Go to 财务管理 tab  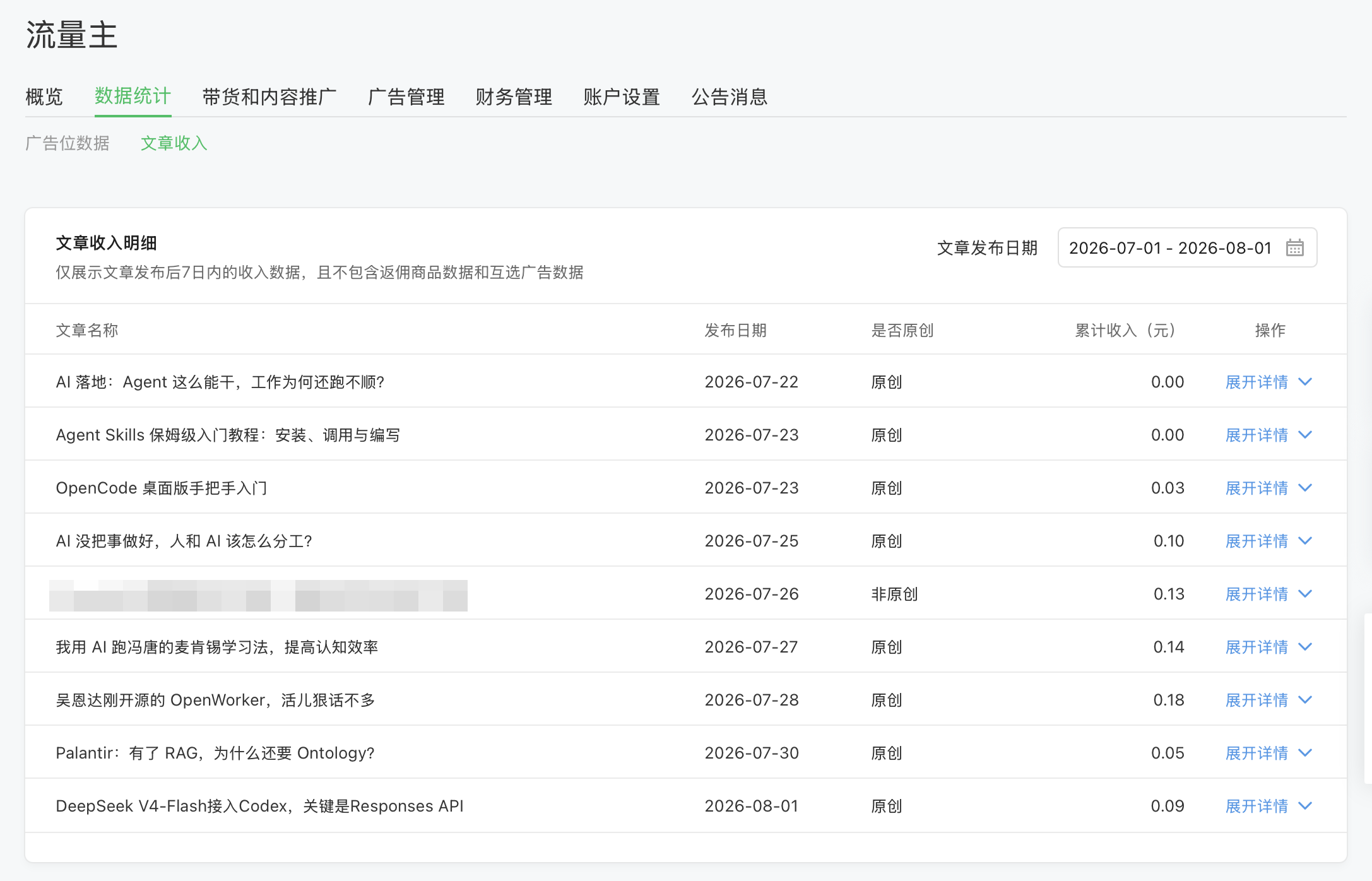pos(514,97)
